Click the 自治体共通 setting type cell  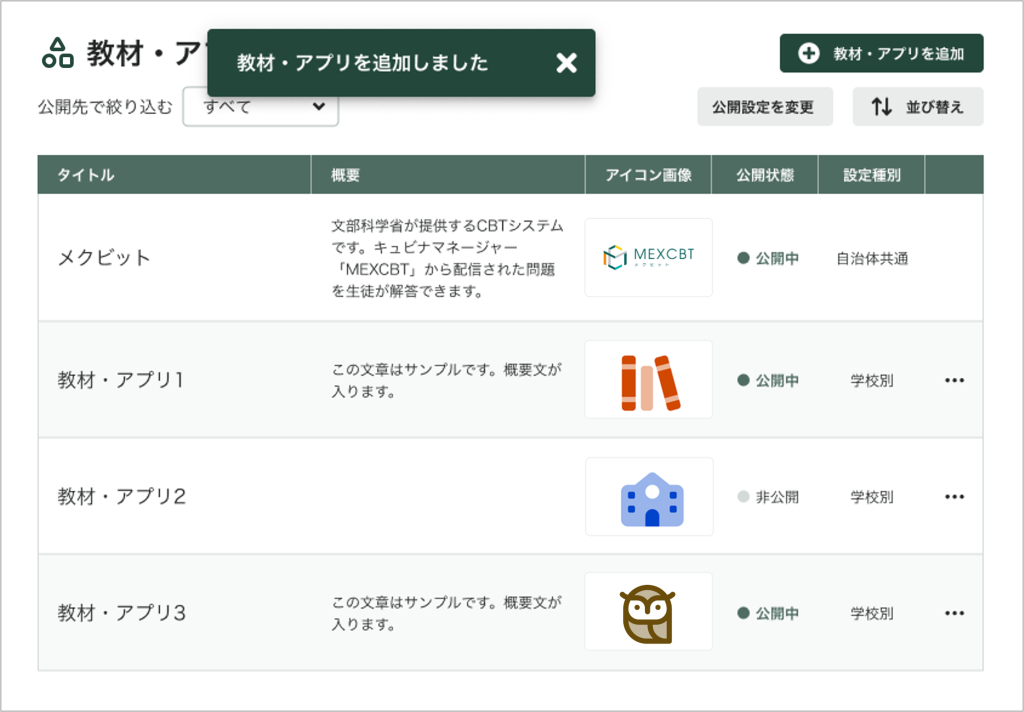coord(872,259)
